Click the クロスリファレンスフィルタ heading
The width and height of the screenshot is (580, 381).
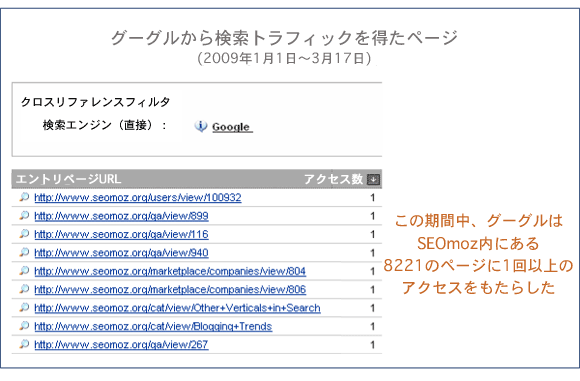click(95, 102)
